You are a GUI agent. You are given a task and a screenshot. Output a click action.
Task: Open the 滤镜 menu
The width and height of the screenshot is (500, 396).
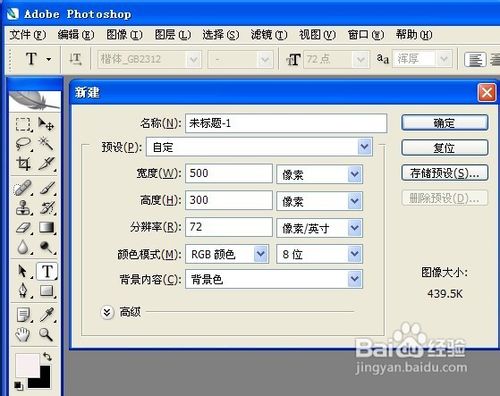point(269,35)
